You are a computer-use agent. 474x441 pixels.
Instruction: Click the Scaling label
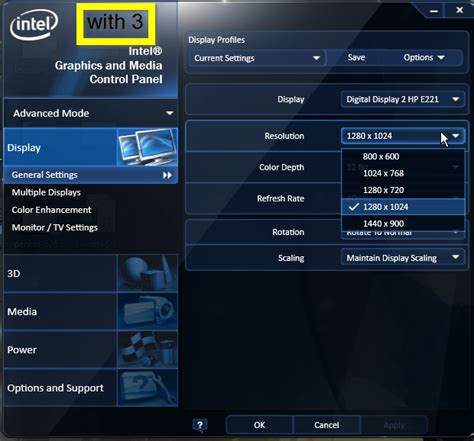click(291, 258)
